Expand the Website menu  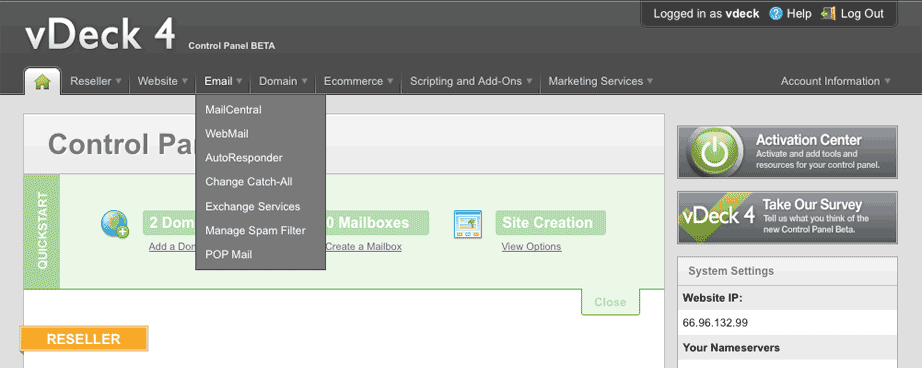[x=162, y=81]
